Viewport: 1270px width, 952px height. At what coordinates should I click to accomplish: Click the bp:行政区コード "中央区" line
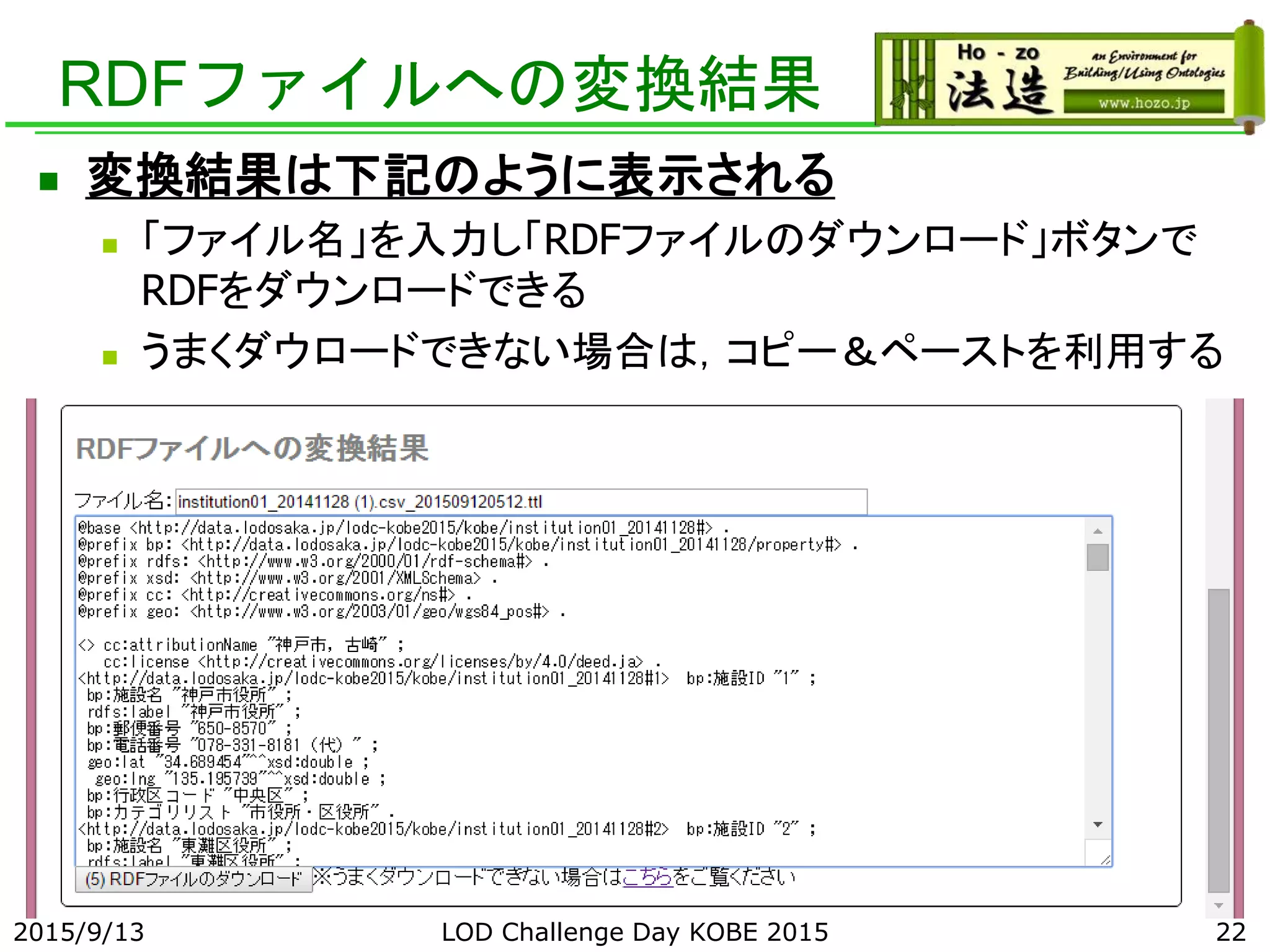tap(198, 796)
